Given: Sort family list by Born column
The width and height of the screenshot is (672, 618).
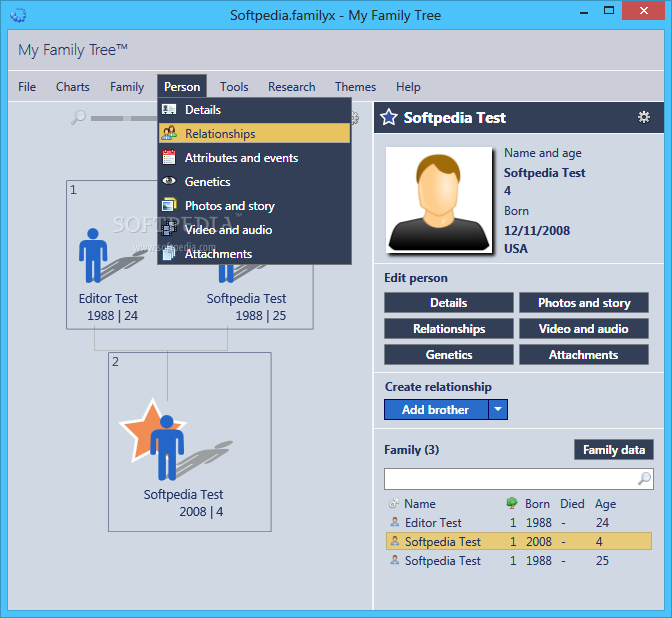Looking at the screenshot, I should tap(537, 504).
